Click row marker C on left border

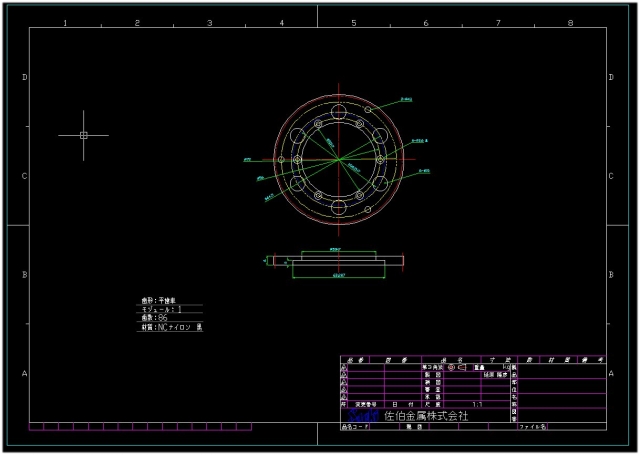(x=24, y=176)
